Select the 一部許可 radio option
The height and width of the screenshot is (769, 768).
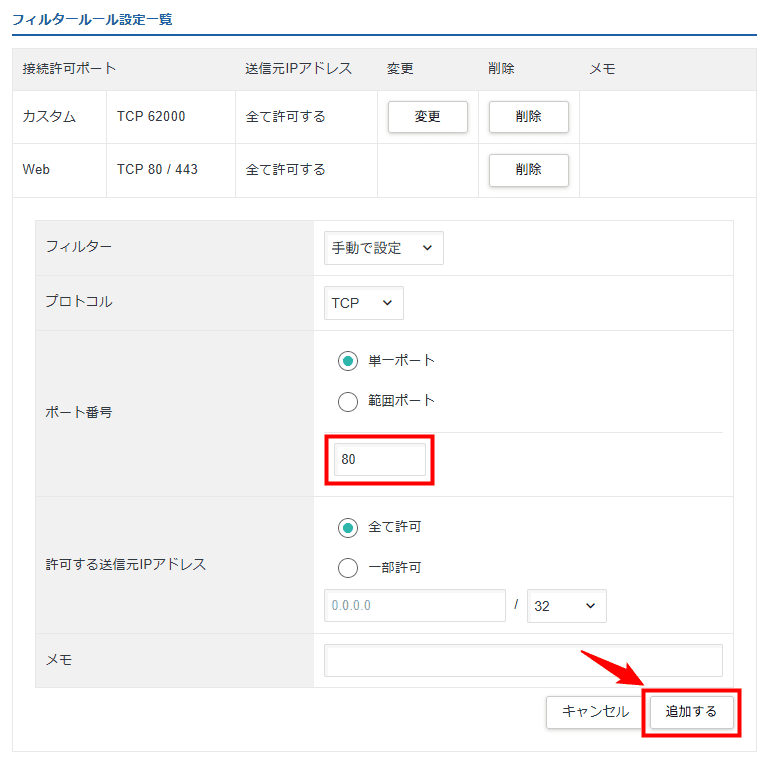coord(348,568)
